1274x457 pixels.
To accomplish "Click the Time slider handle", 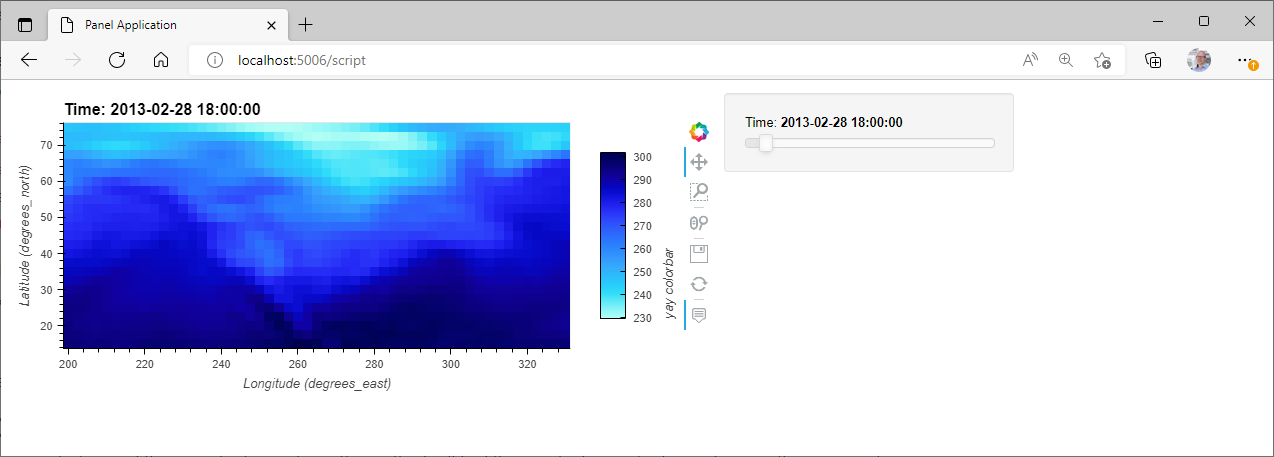I will pos(766,143).
